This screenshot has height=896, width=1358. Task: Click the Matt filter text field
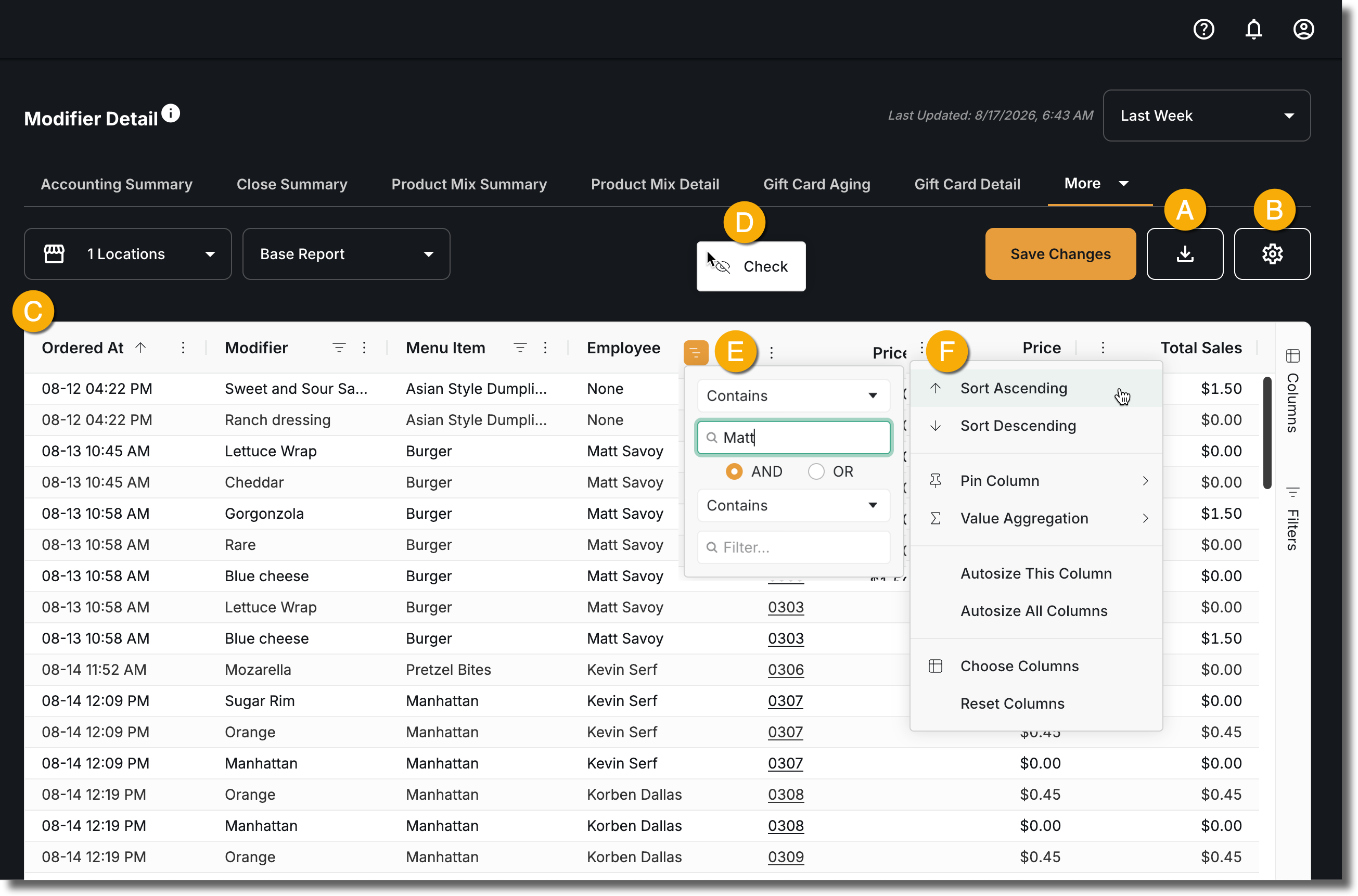pos(793,437)
